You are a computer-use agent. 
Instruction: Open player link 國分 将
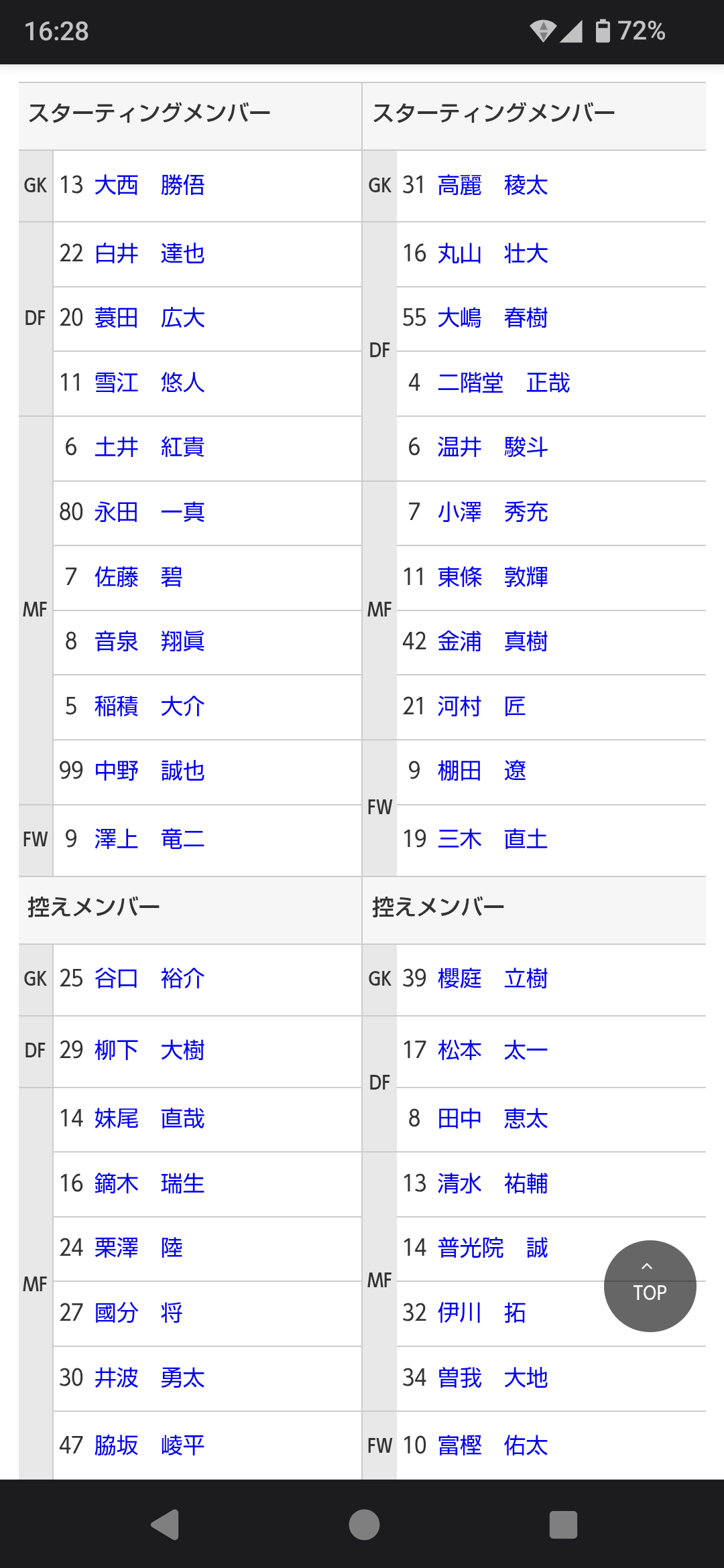[138, 1313]
